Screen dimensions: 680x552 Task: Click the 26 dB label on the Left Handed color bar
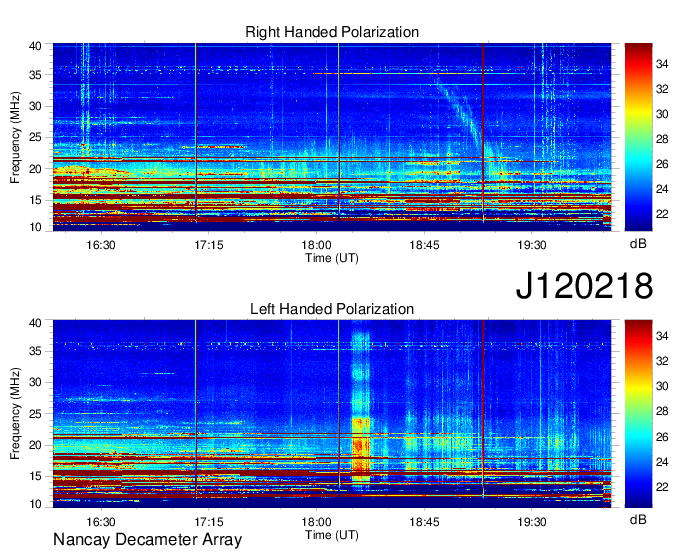[662, 437]
